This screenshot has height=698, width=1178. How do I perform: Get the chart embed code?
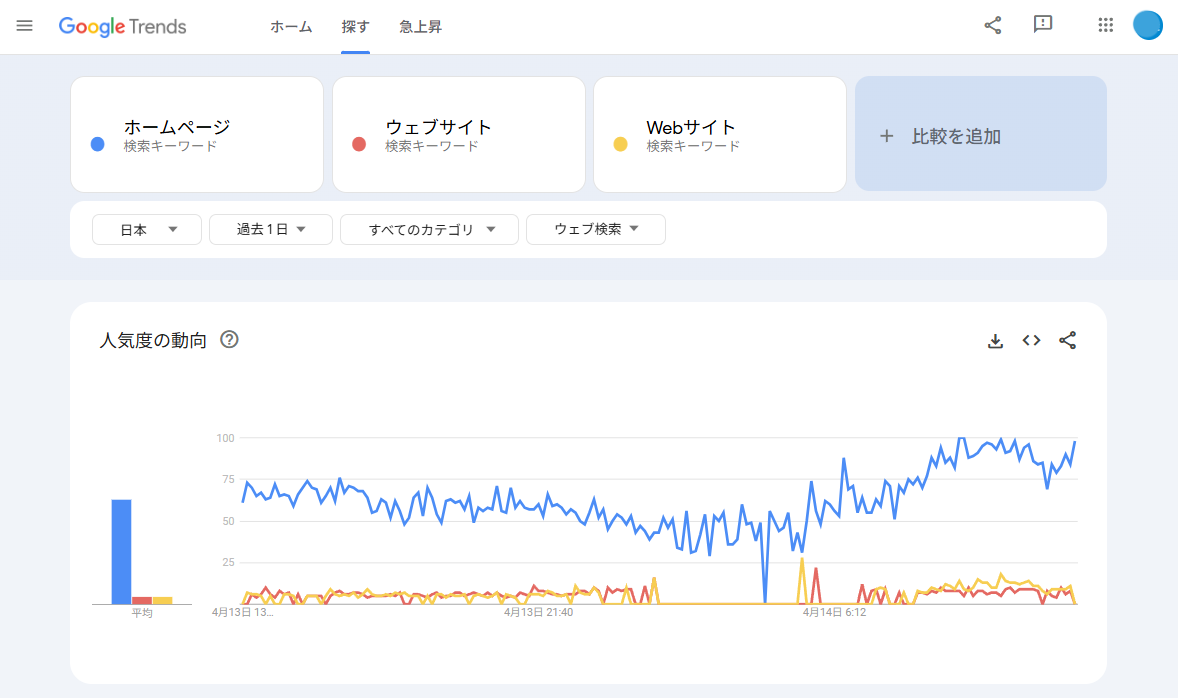point(1032,340)
